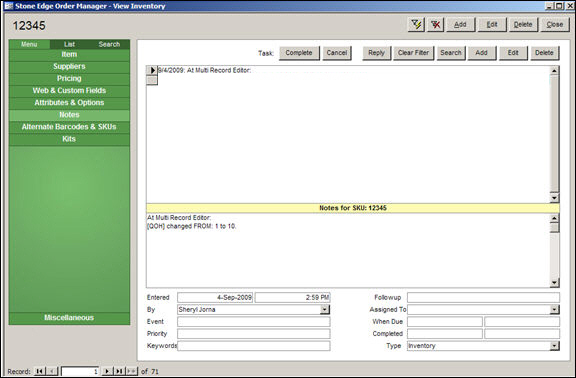
Task: Click the Entered time field
Action: (292, 298)
